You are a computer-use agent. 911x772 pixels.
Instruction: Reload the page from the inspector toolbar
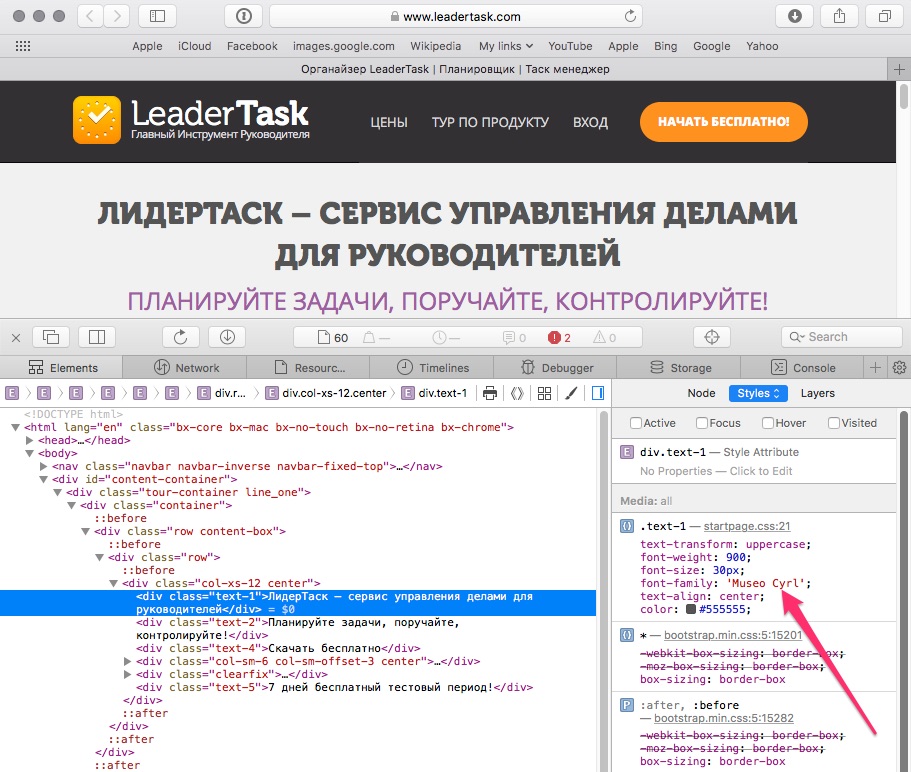pyautogui.click(x=181, y=337)
